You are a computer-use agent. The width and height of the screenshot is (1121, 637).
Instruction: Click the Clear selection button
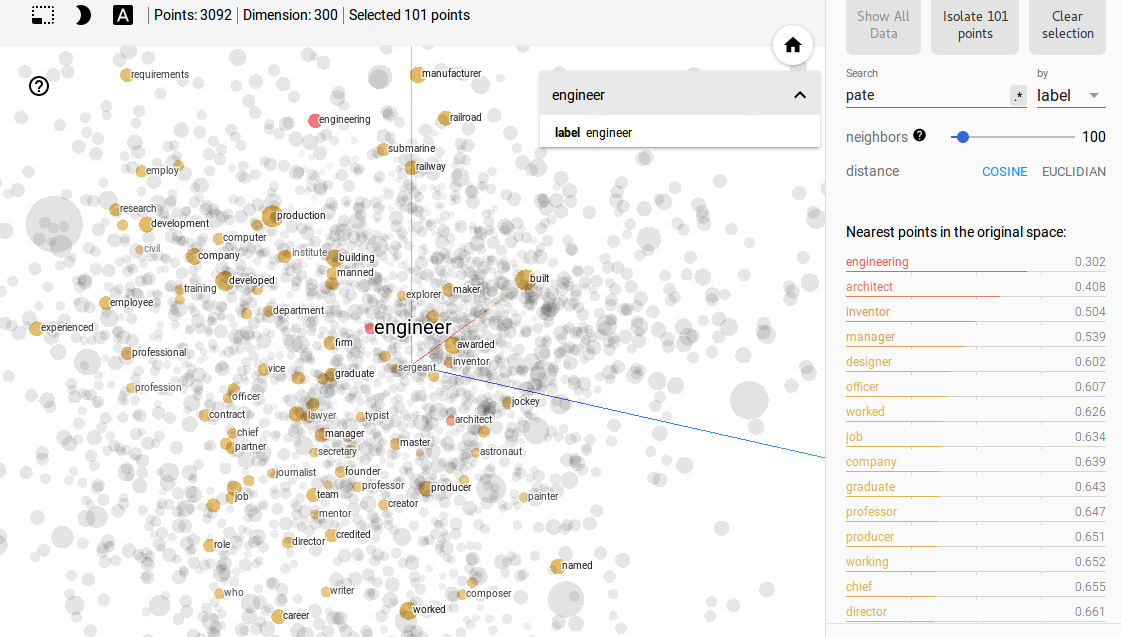(1067, 25)
